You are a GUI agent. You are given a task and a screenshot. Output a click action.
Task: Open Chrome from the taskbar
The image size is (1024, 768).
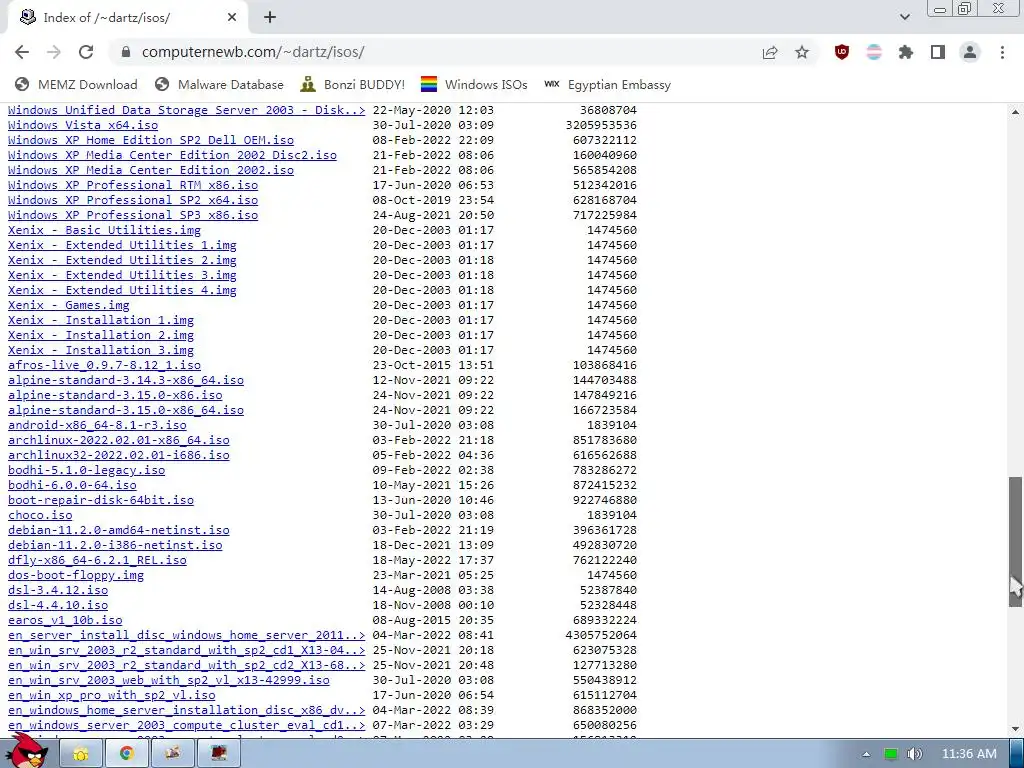pyautogui.click(x=126, y=754)
